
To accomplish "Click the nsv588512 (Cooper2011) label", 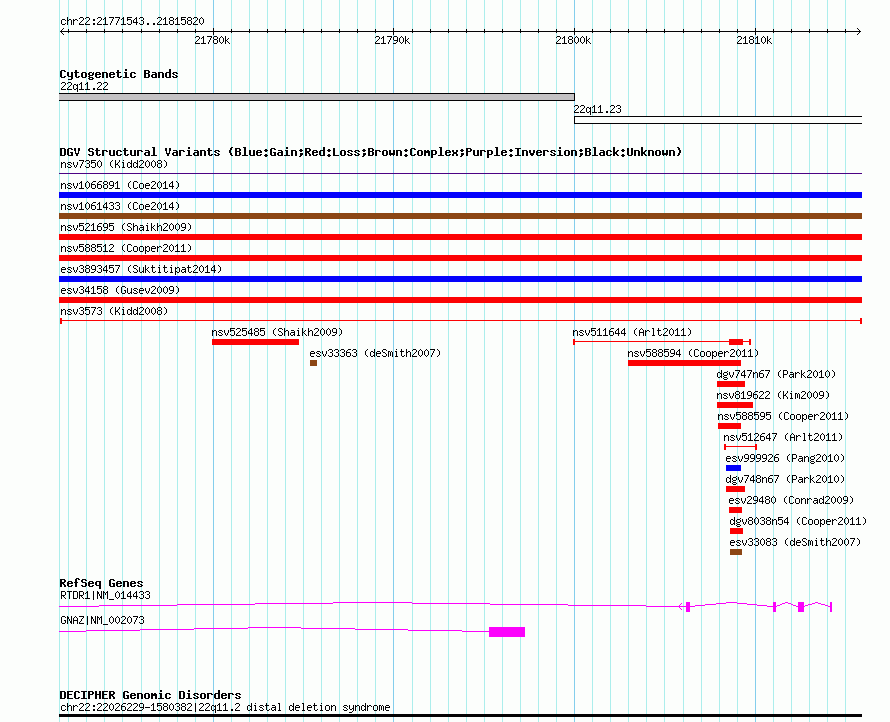I will (x=126, y=249).
